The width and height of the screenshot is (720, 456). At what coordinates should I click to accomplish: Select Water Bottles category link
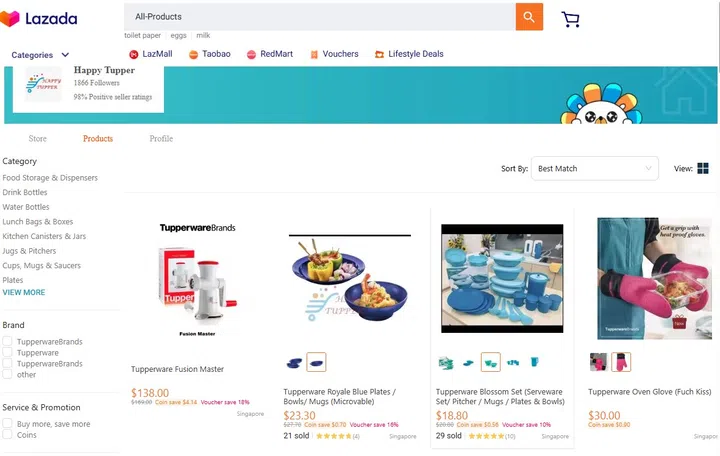pyautogui.click(x=26, y=207)
